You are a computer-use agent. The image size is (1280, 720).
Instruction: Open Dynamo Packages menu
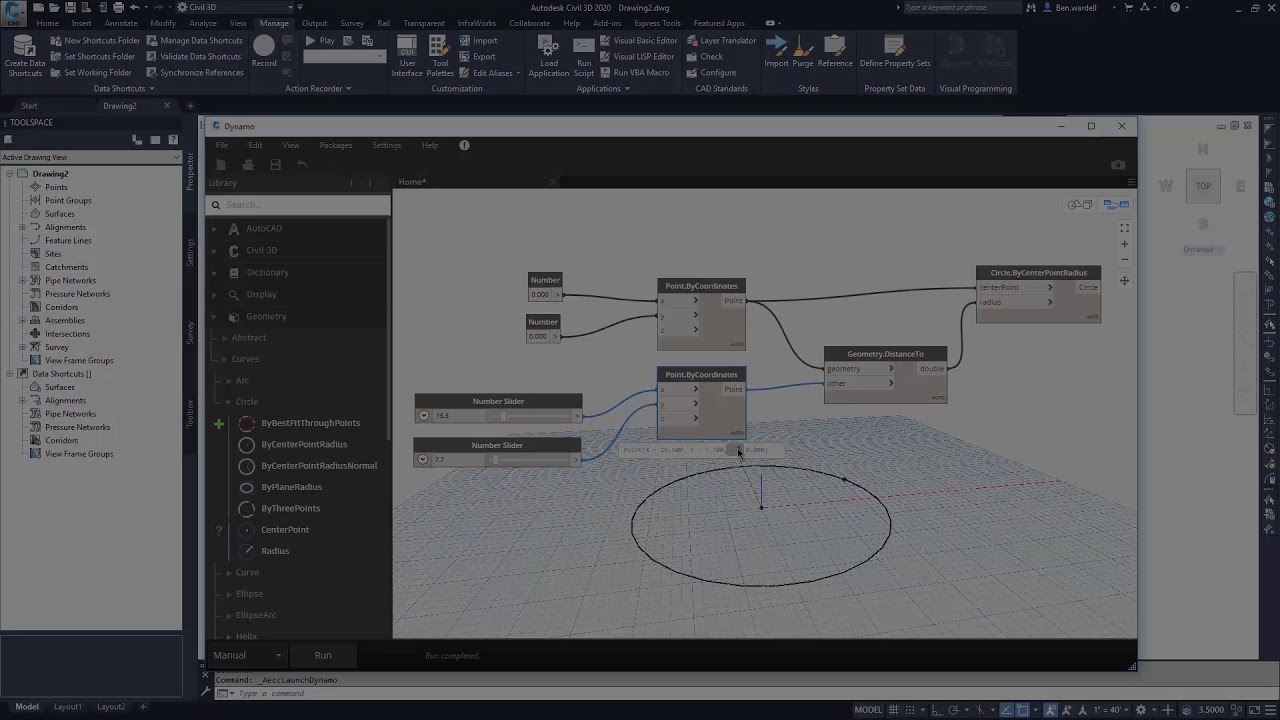(x=335, y=145)
